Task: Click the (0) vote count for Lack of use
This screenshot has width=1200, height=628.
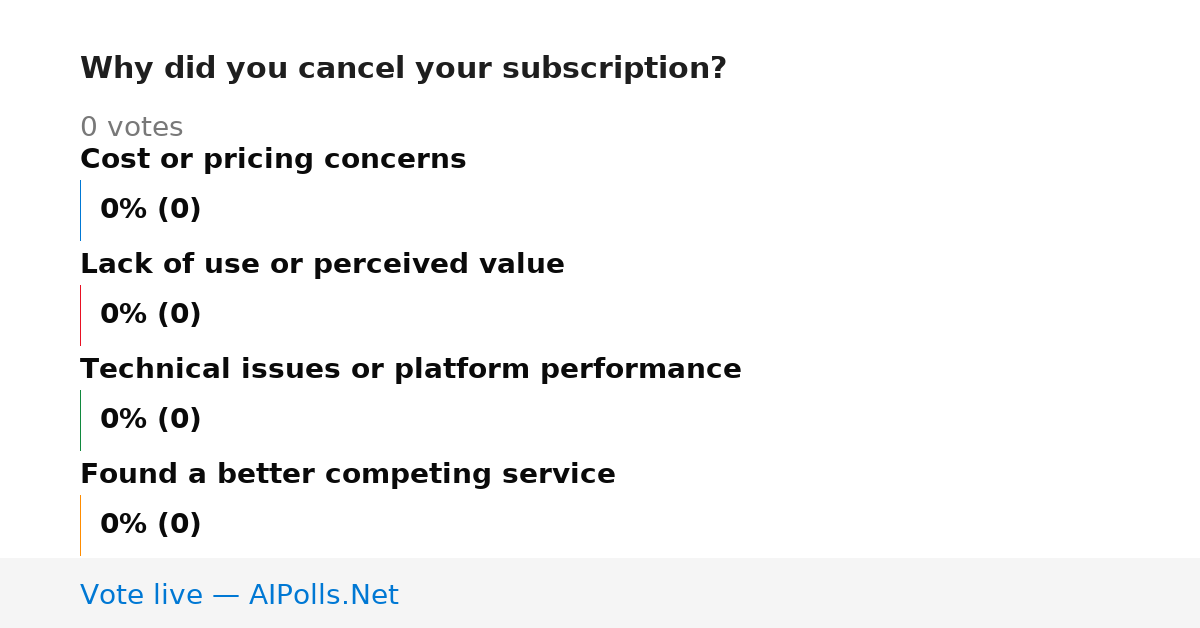Action: (179, 315)
